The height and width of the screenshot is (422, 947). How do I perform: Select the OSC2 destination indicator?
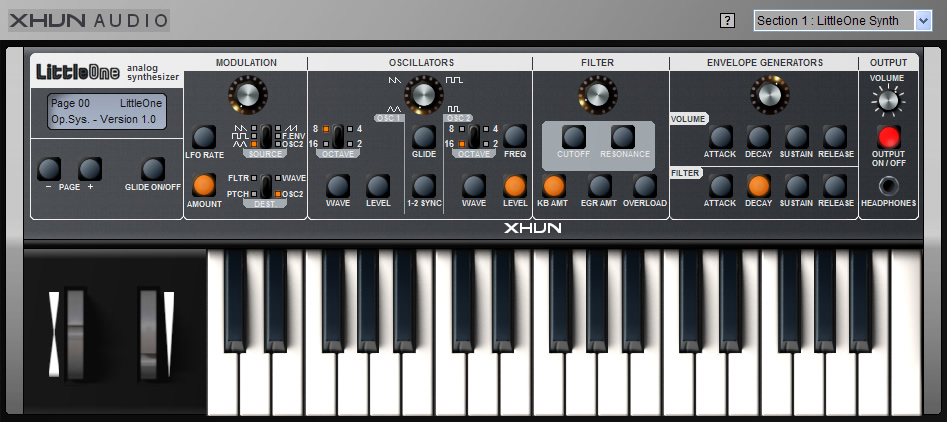pyautogui.click(x=278, y=194)
